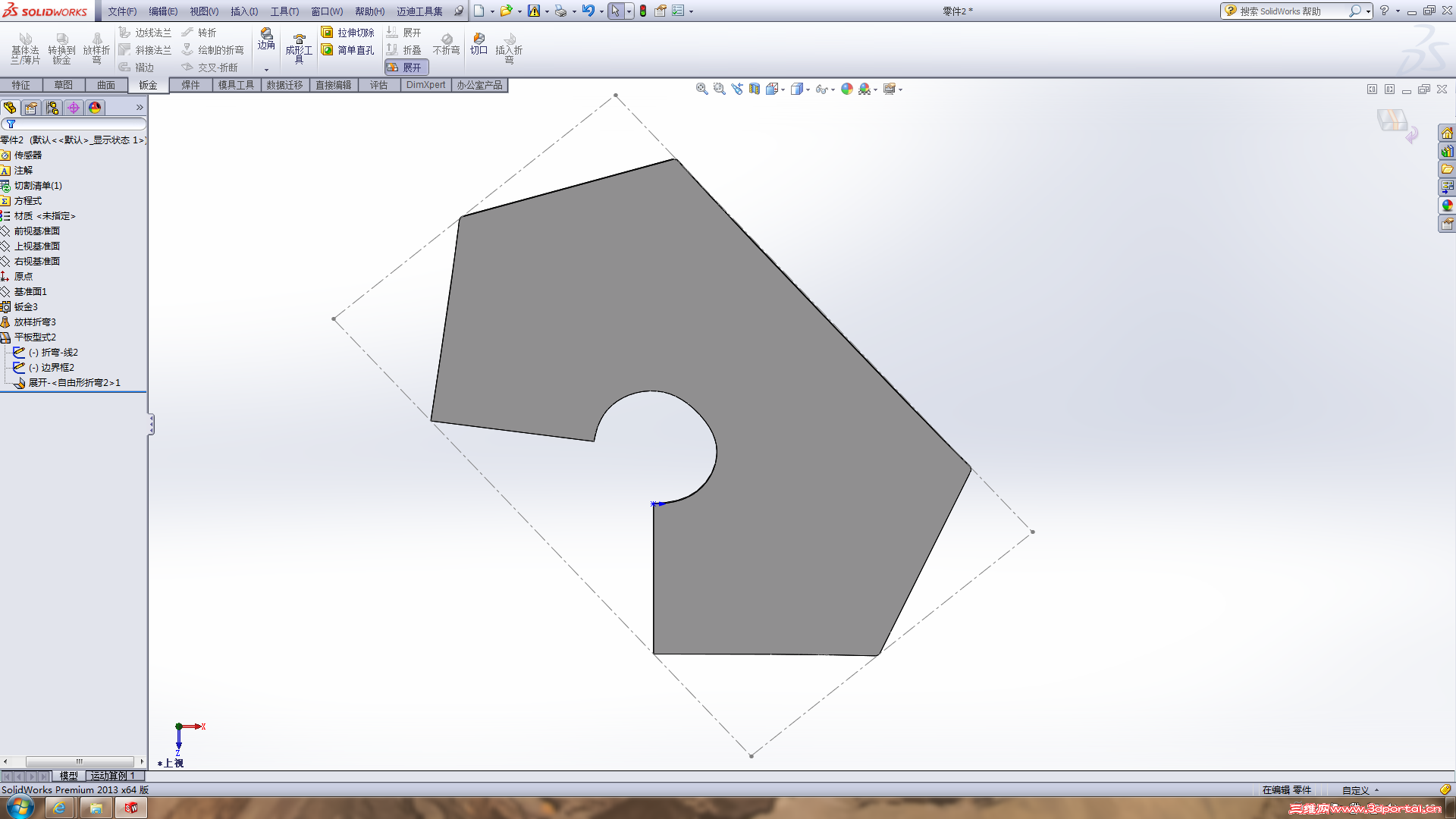Toggle the pin icon beside menu bar
Screen dimensions: 1456x819
459,11
